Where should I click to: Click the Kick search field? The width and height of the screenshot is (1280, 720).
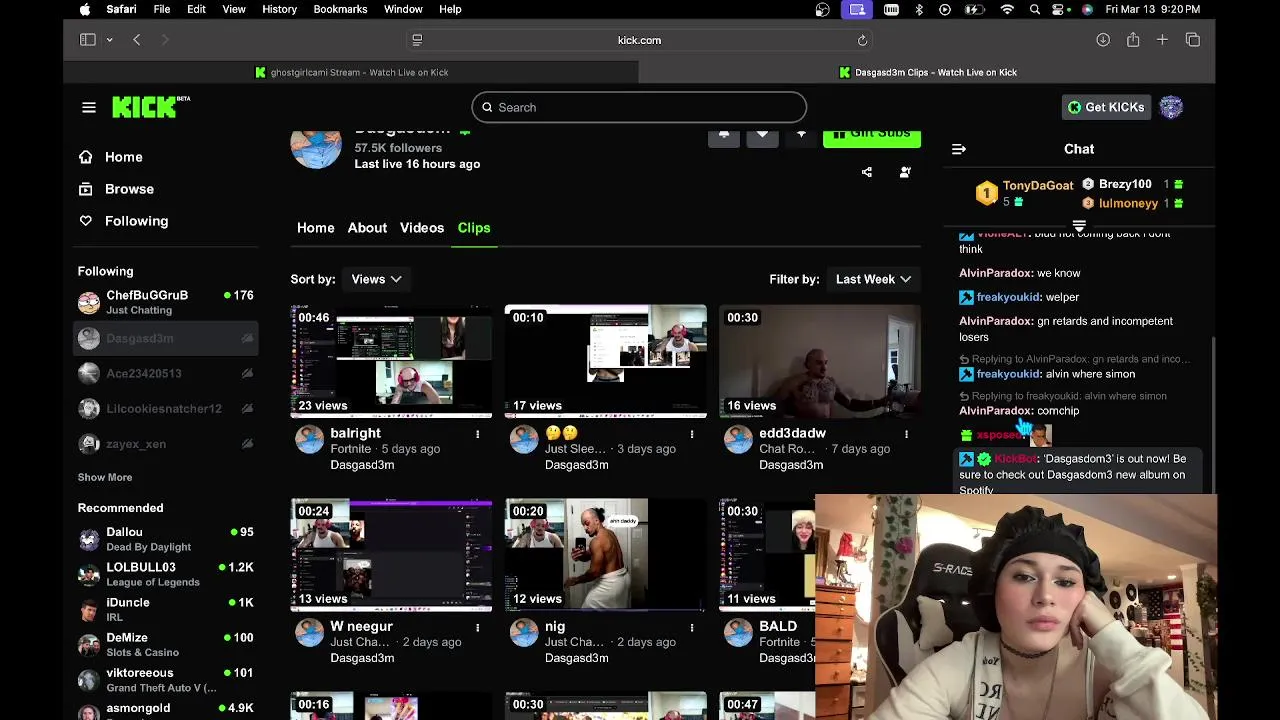[639, 107]
